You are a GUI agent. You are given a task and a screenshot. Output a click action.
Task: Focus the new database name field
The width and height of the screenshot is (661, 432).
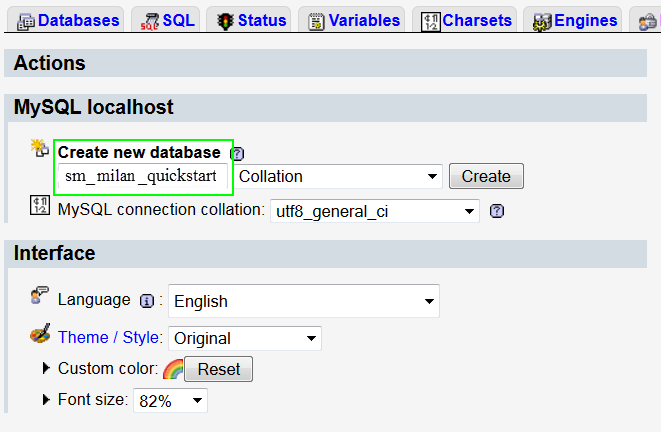coord(143,176)
